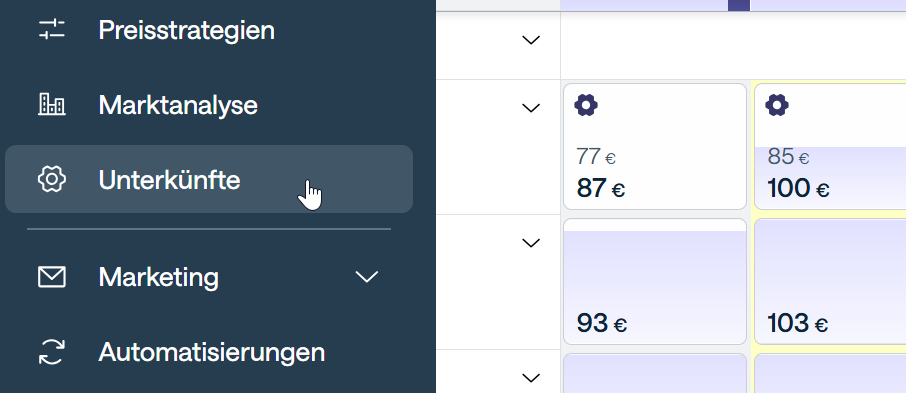This screenshot has height=393, width=906.
Task: Click the Automatisierungen sync arrows icon
Action: point(52,351)
